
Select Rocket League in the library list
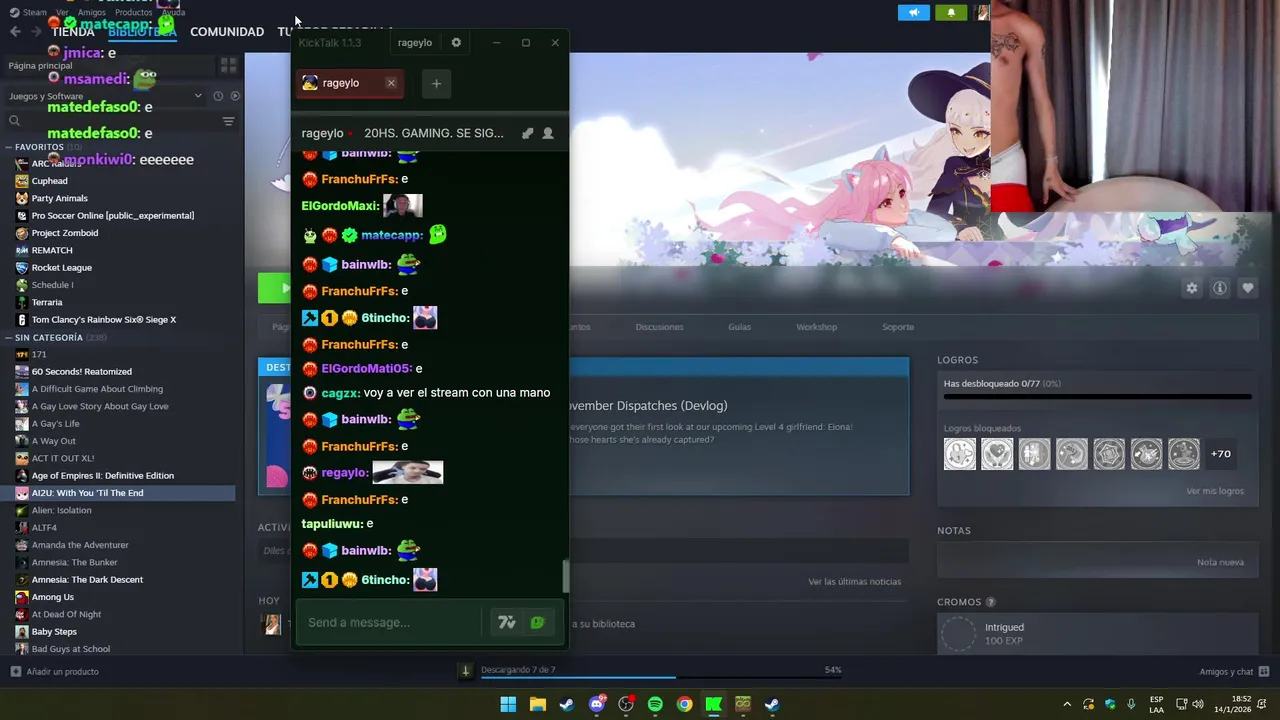click(61, 268)
